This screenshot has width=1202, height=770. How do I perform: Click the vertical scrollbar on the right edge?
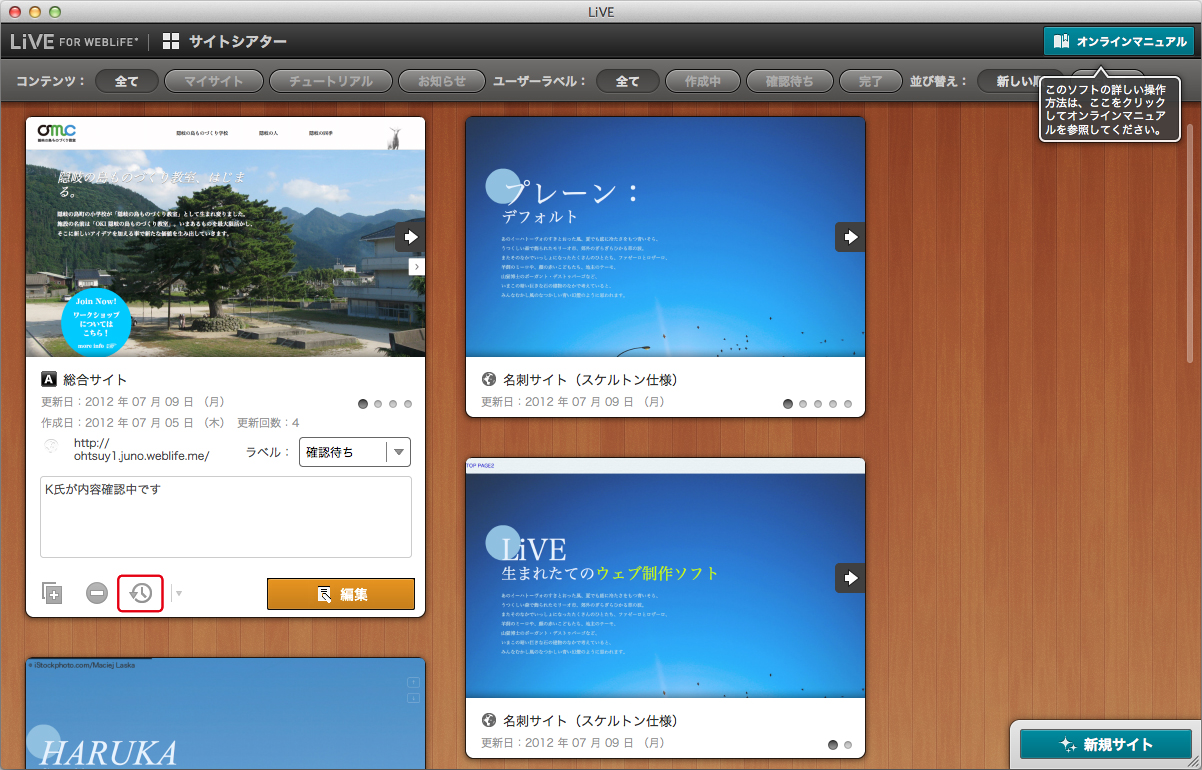(1189, 243)
